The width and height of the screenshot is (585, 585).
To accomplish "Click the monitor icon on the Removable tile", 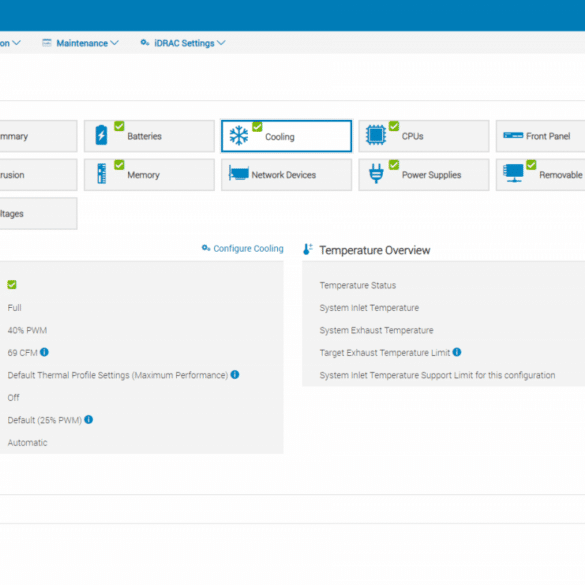I will pyautogui.click(x=513, y=173).
